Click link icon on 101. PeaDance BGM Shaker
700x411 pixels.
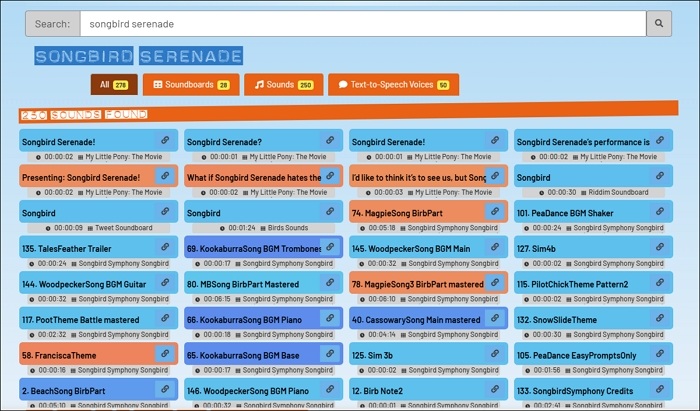click(x=660, y=211)
